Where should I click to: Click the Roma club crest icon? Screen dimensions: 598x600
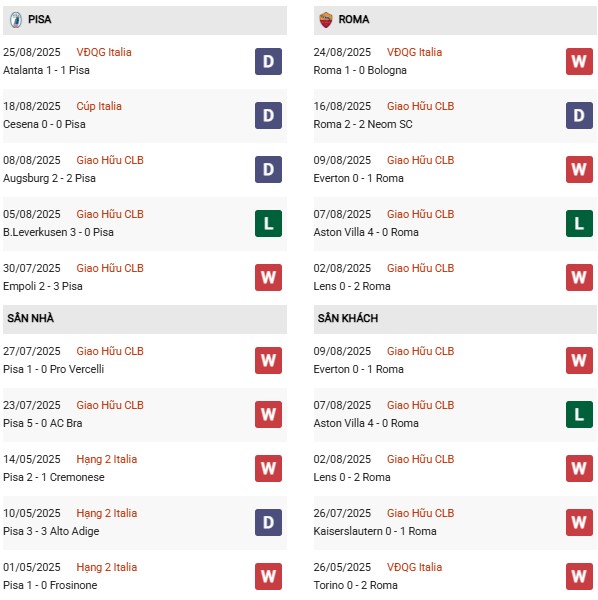point(326,20)
